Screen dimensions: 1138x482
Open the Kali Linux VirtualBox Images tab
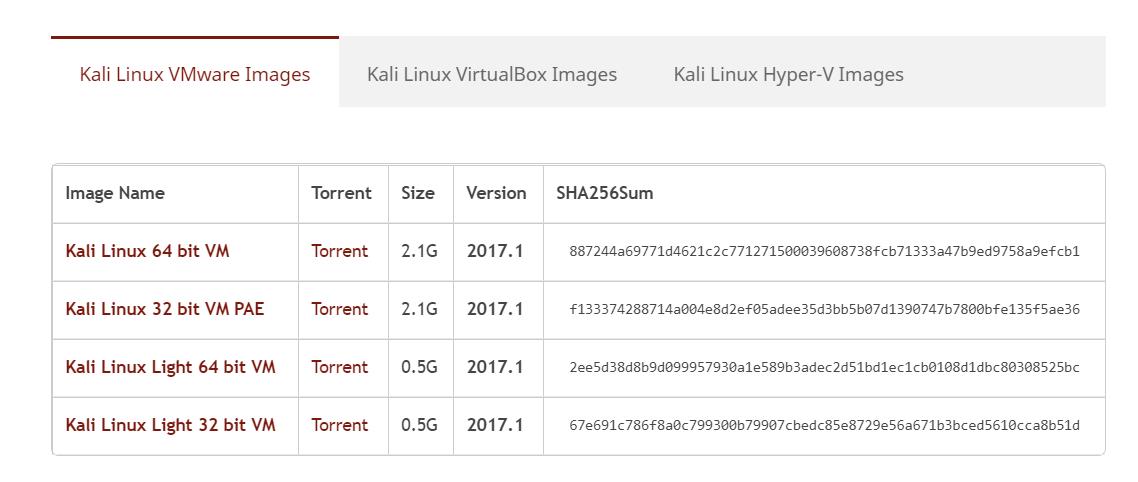492,74
